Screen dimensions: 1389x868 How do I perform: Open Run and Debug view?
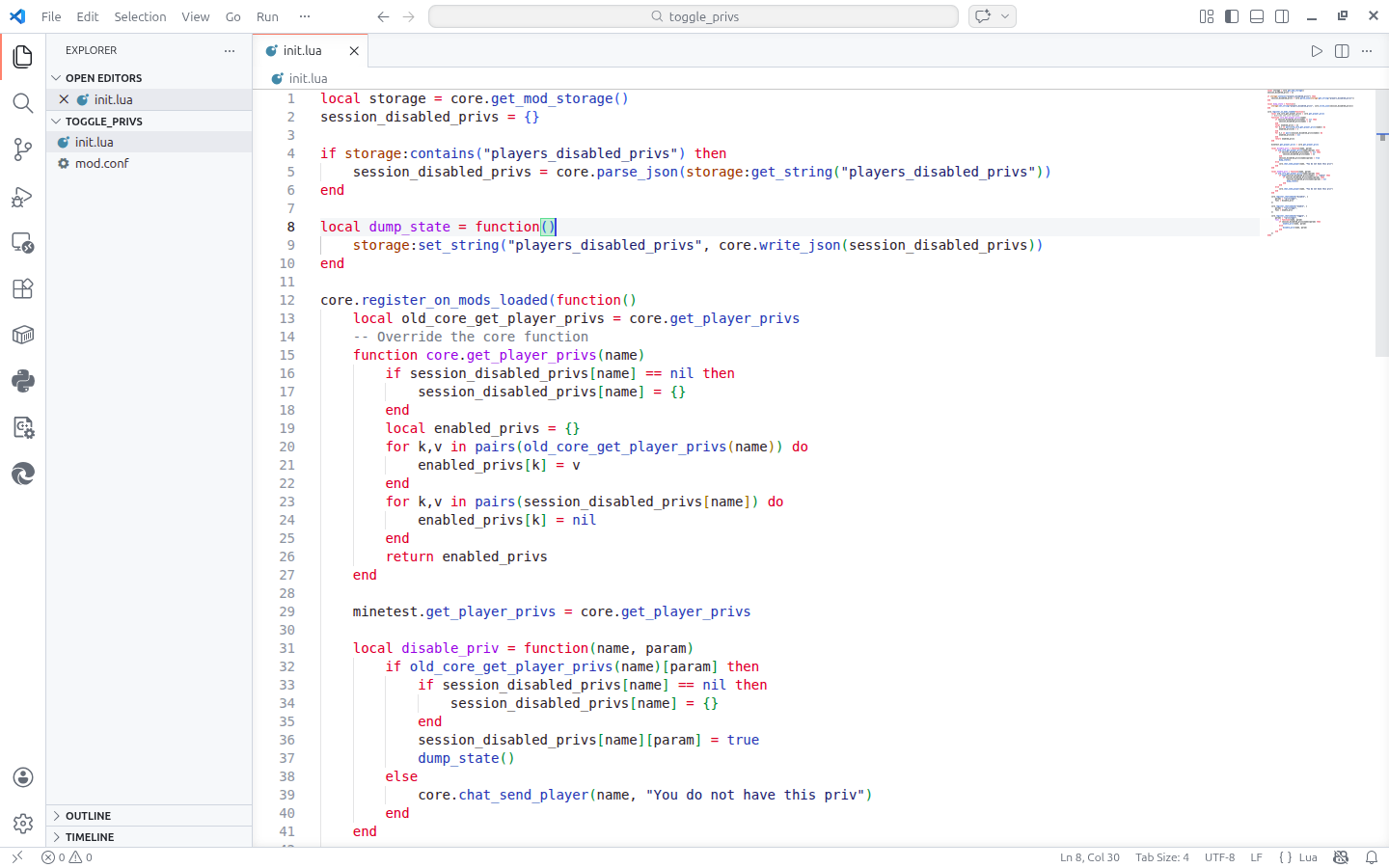pyautogui.click(x=23, y=197)
